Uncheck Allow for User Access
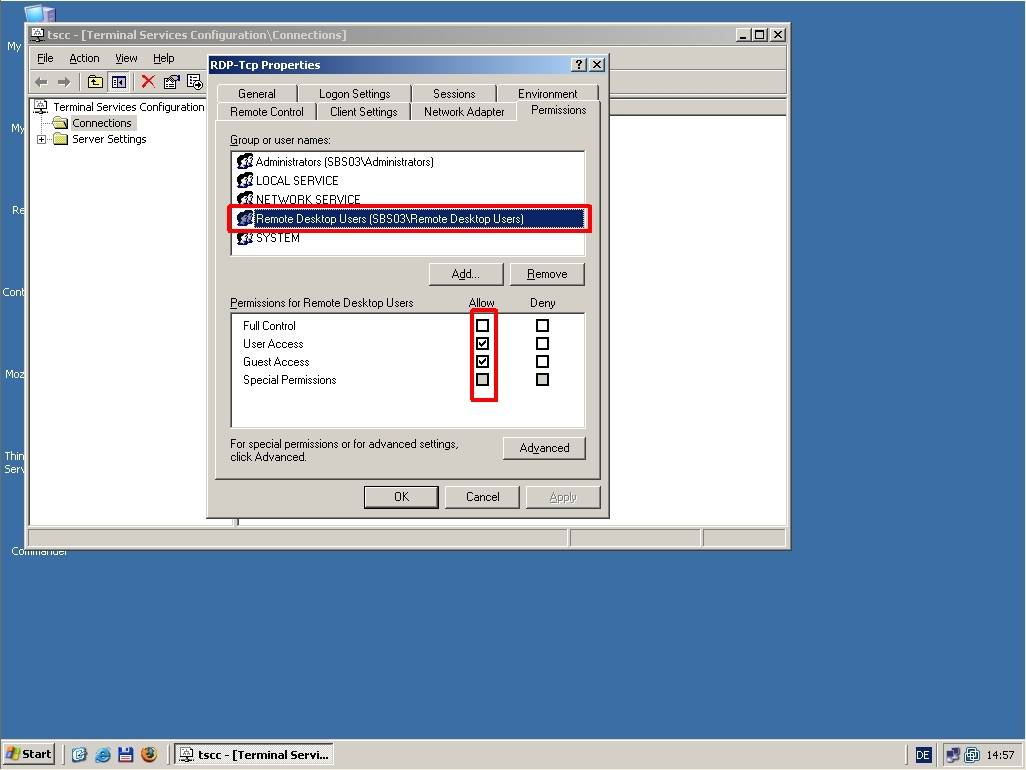This screenshot has height=770, width=1026. pos(483,344)
